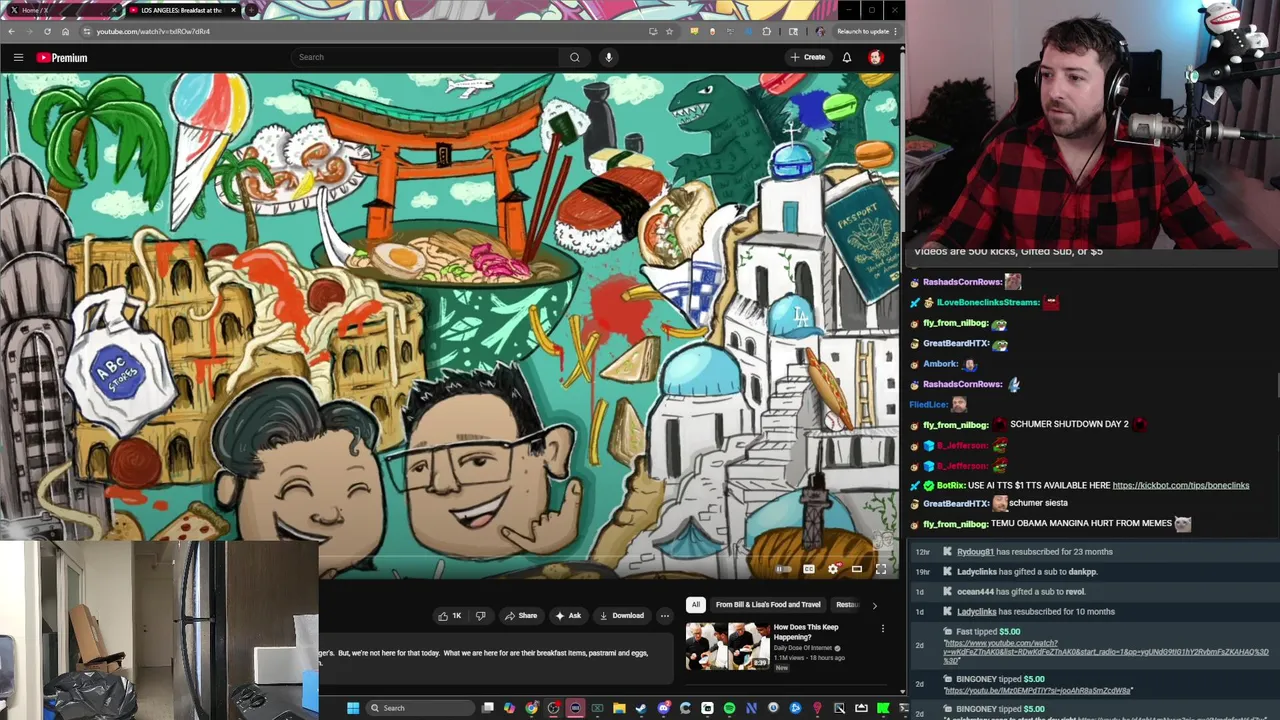The height and width of the screenshot is (720, 1280).
Task: Open browser extensions puzzle icon
Action: 766,31
